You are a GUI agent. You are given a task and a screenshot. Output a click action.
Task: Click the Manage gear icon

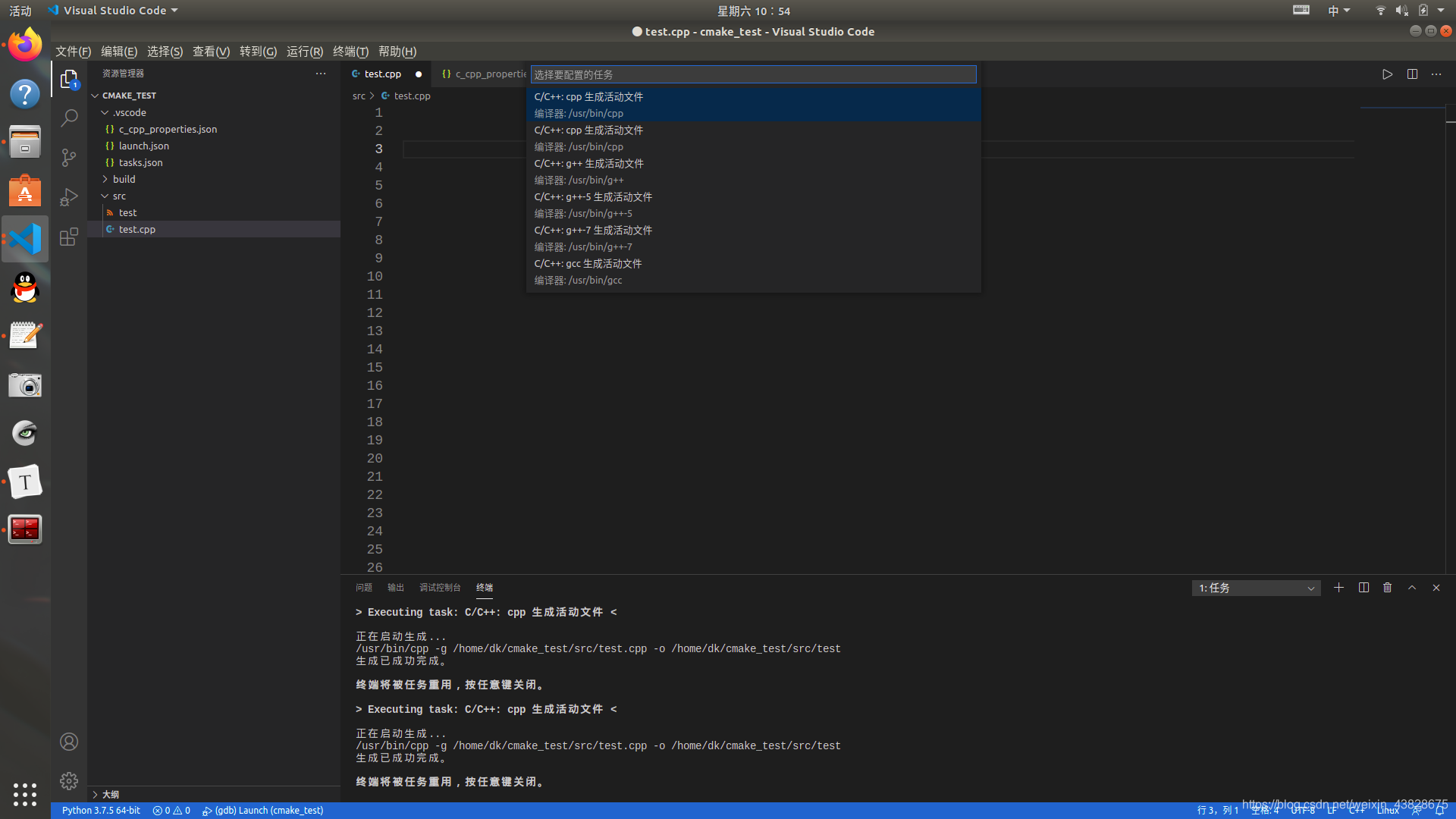pyautogui.click(x=69, y=780)
